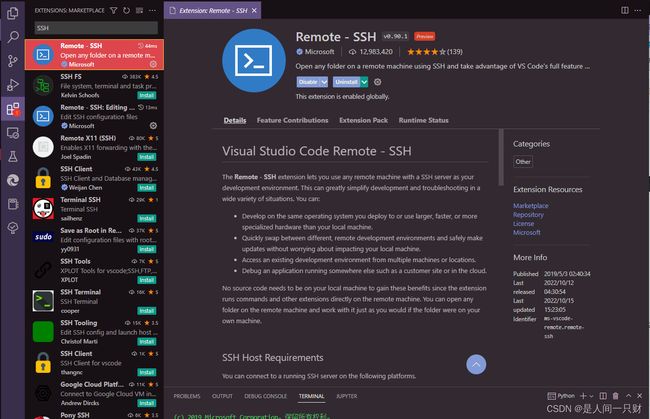Open the Disable dropdown arrow
This screenshot has width=650, height=419.
(x=324, y=82)
